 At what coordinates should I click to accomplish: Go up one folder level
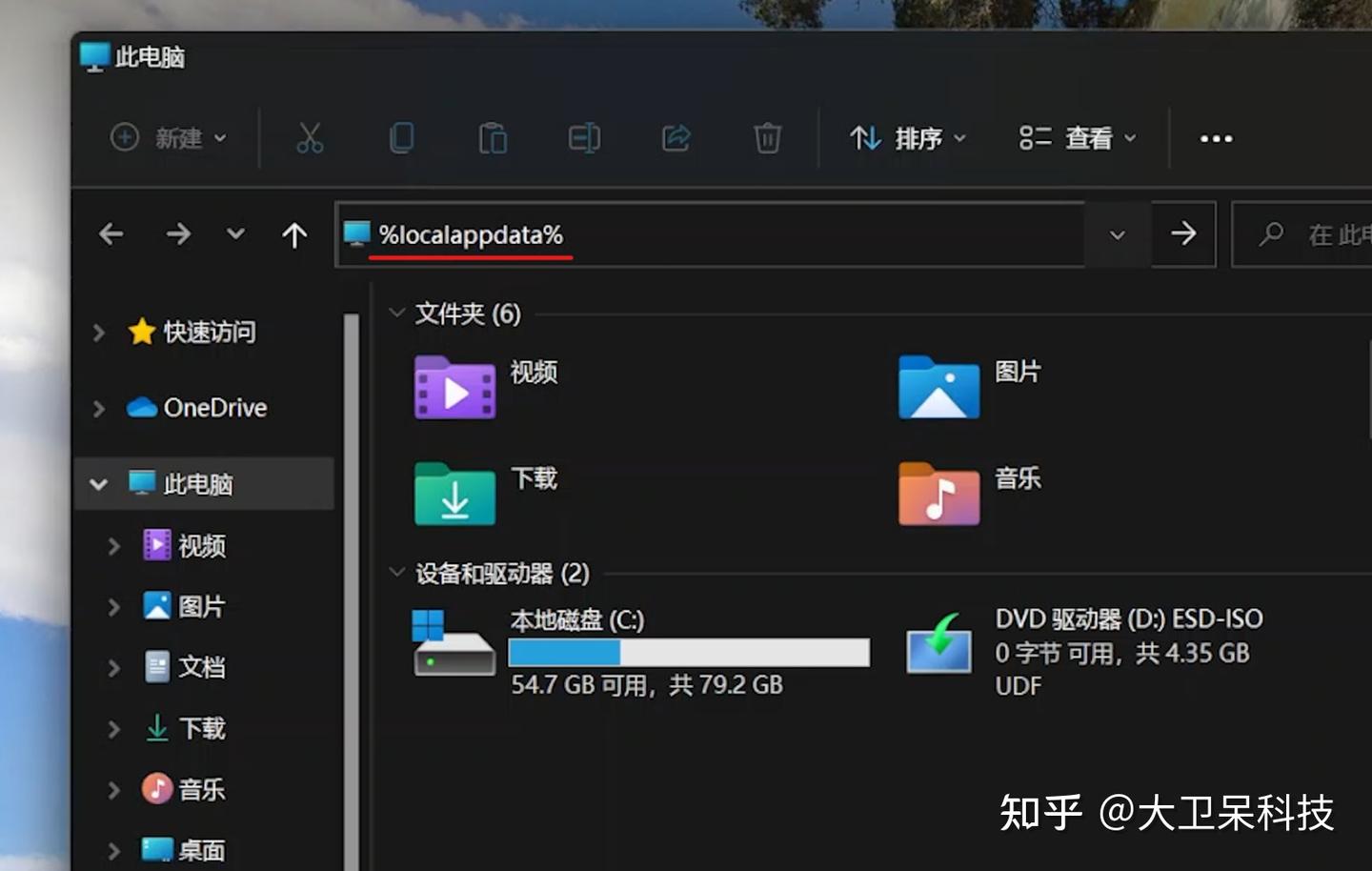(294, 234)
